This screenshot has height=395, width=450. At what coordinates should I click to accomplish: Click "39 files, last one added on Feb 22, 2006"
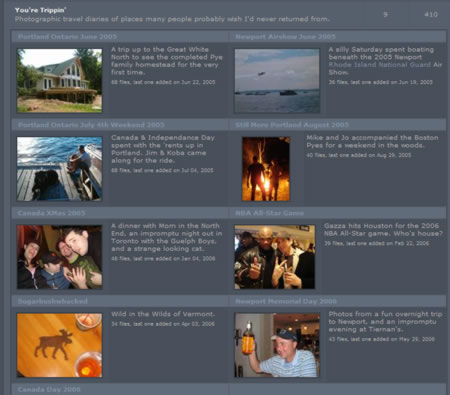[x=377, y=243]
